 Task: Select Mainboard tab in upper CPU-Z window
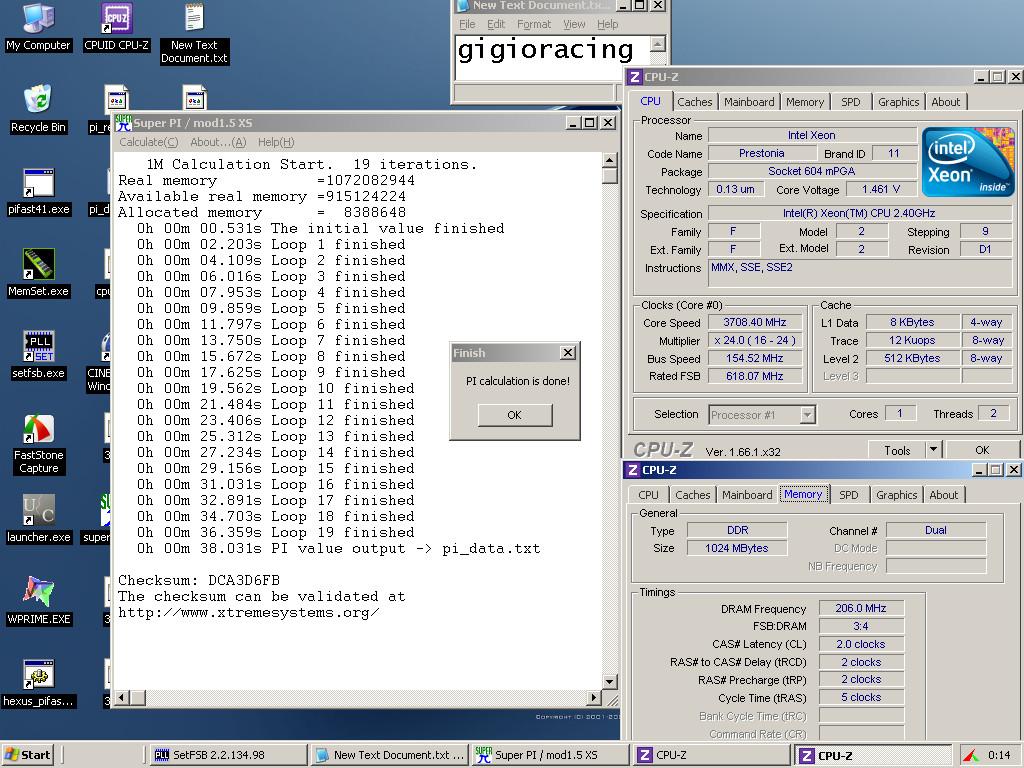[x=749, y=102]
